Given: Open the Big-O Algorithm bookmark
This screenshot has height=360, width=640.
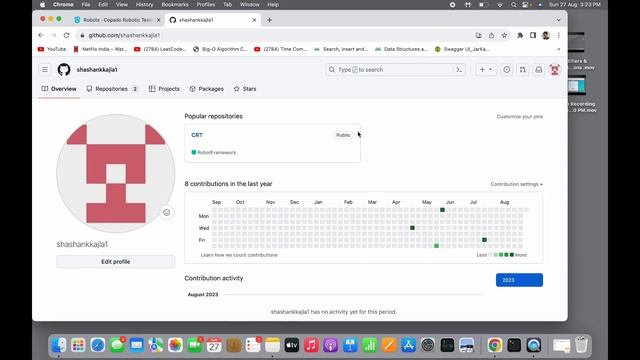Looking at the screenshot, I should [x=220, y=49].
